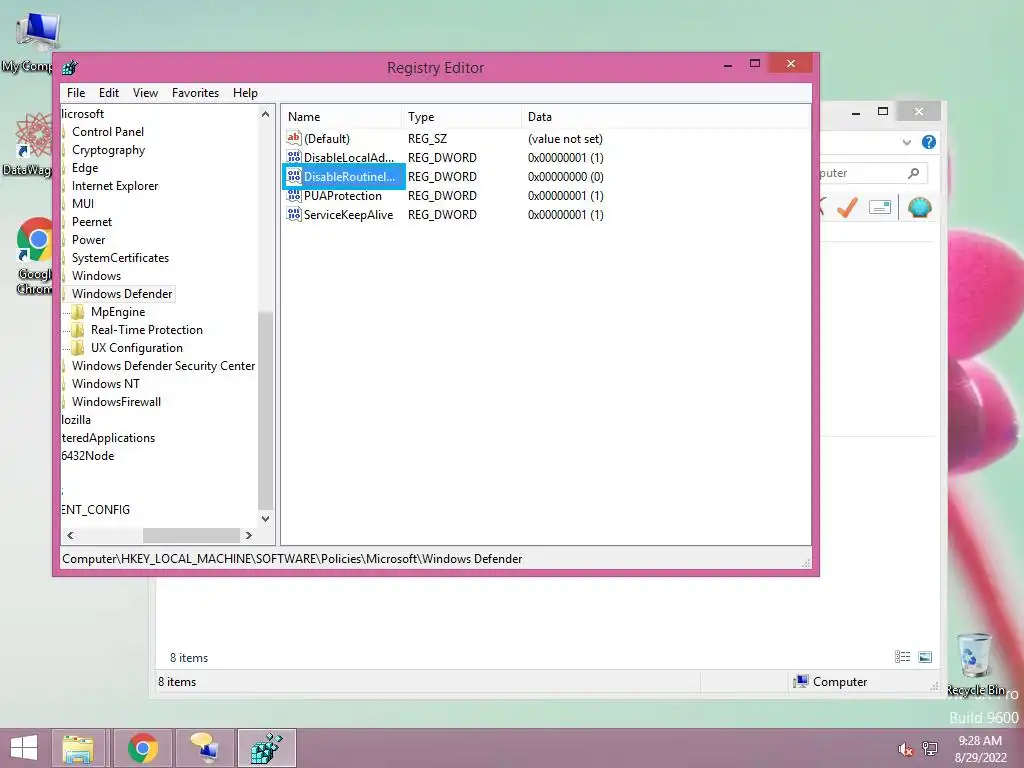Select the Cryptography key
Screen dimensions: 1024x768
(108, 150)
